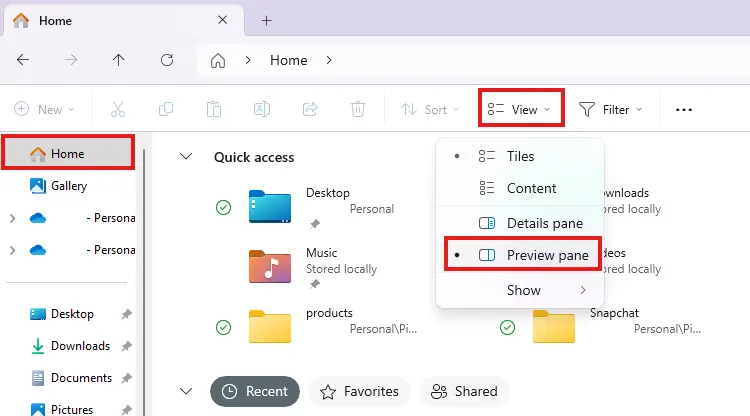Click the Paste clipboard icon
Screen dimensions: 750x416
[214, 109]
